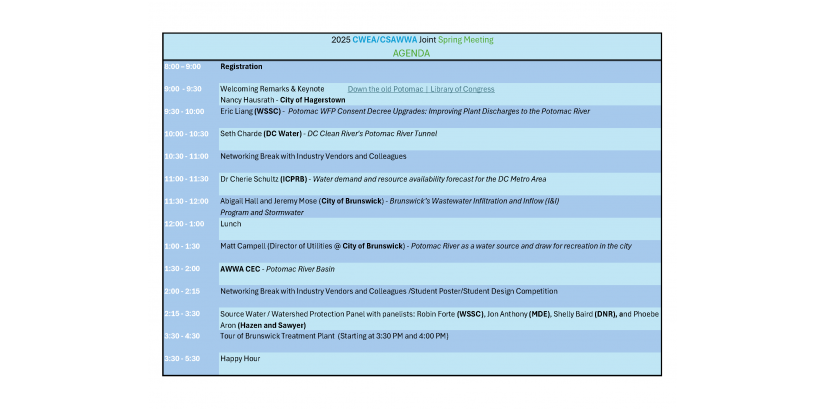Click Nancy Hausrath - City of Hagerstown
Screen dimensions: 826x409
[x=283, y=100]
